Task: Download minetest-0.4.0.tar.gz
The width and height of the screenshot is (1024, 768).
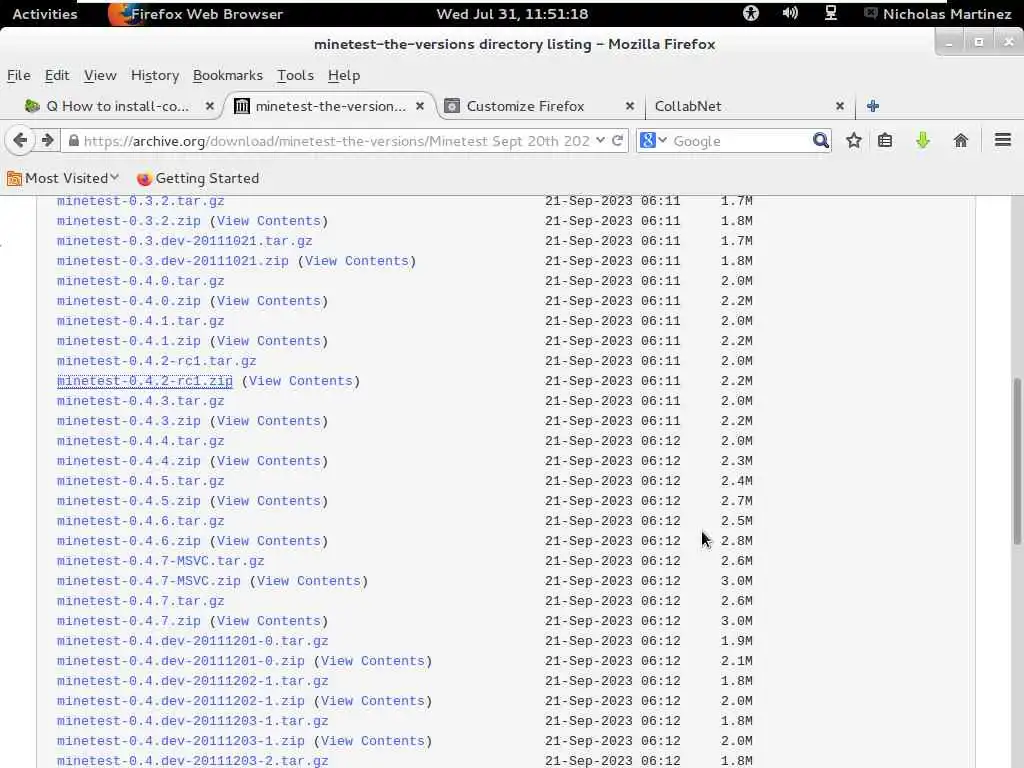Action: (x=140, y=281)
